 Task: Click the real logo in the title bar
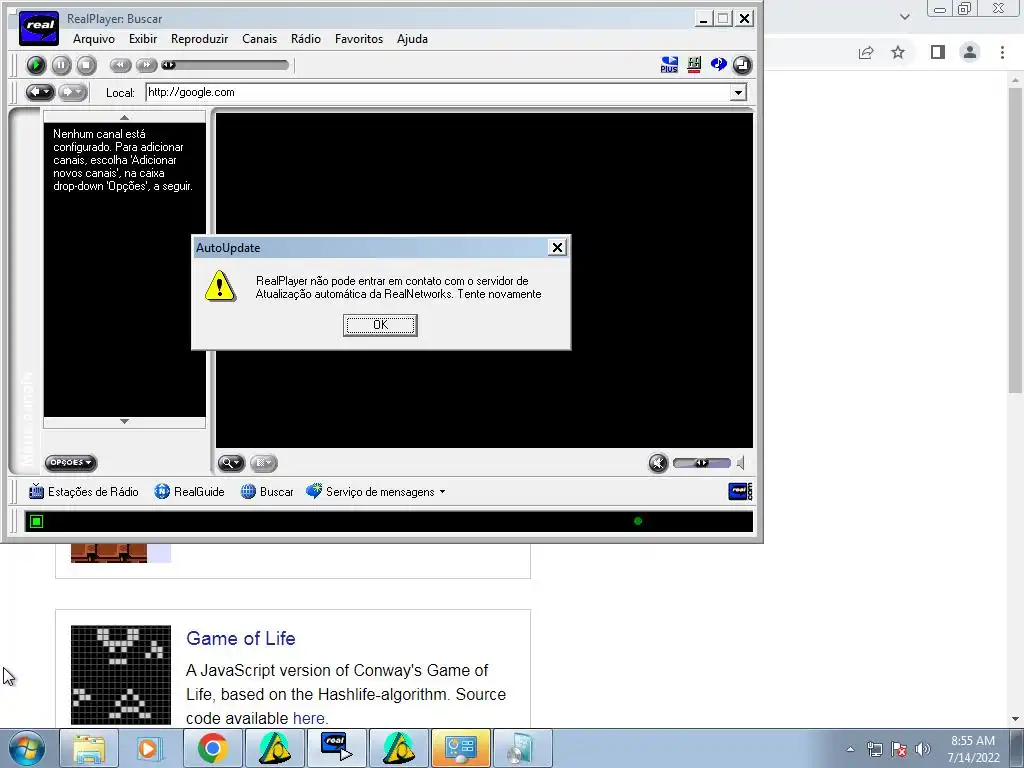[x=39, y=27]
